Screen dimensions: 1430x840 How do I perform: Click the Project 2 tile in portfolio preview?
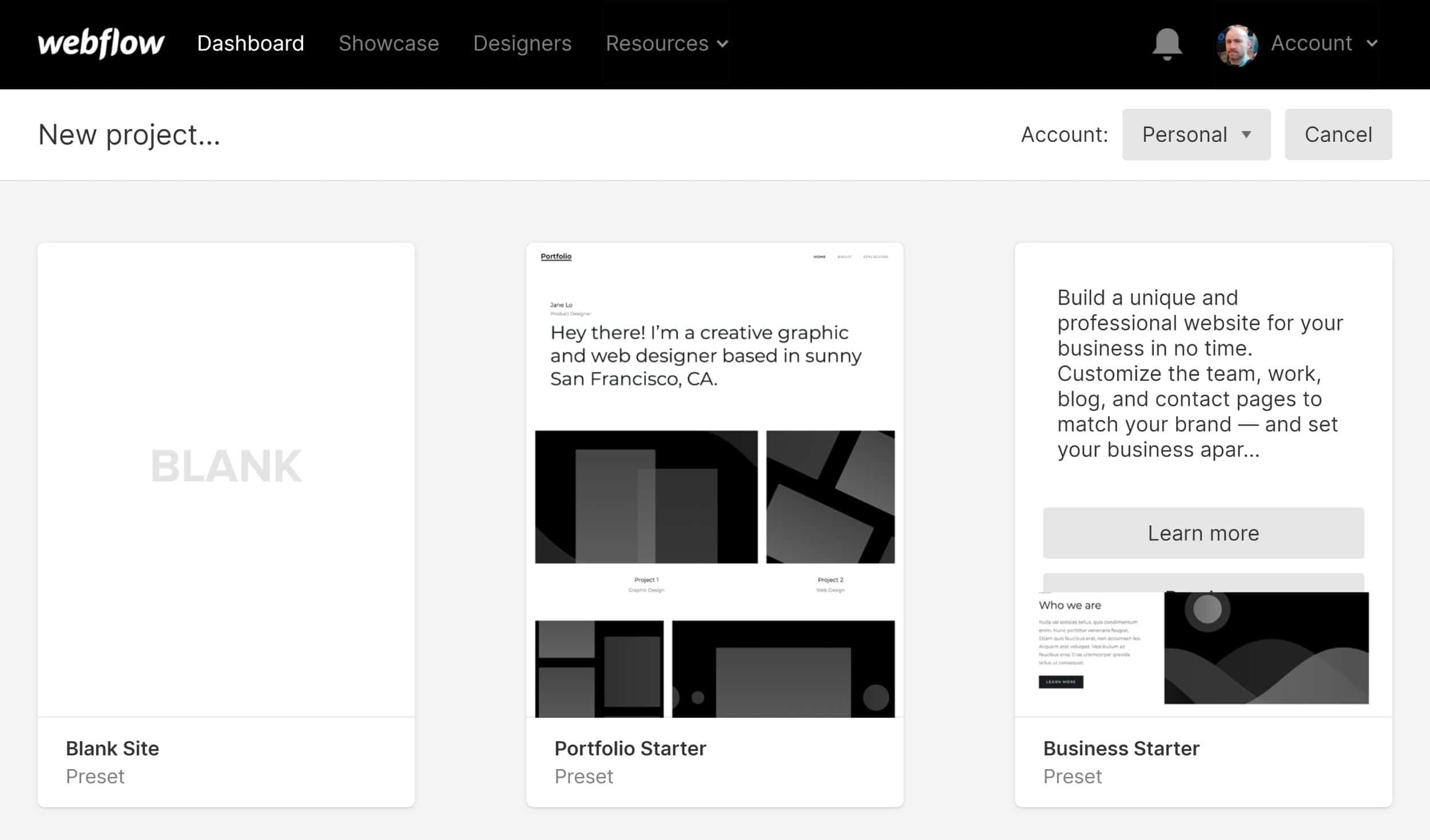(830, 497)
